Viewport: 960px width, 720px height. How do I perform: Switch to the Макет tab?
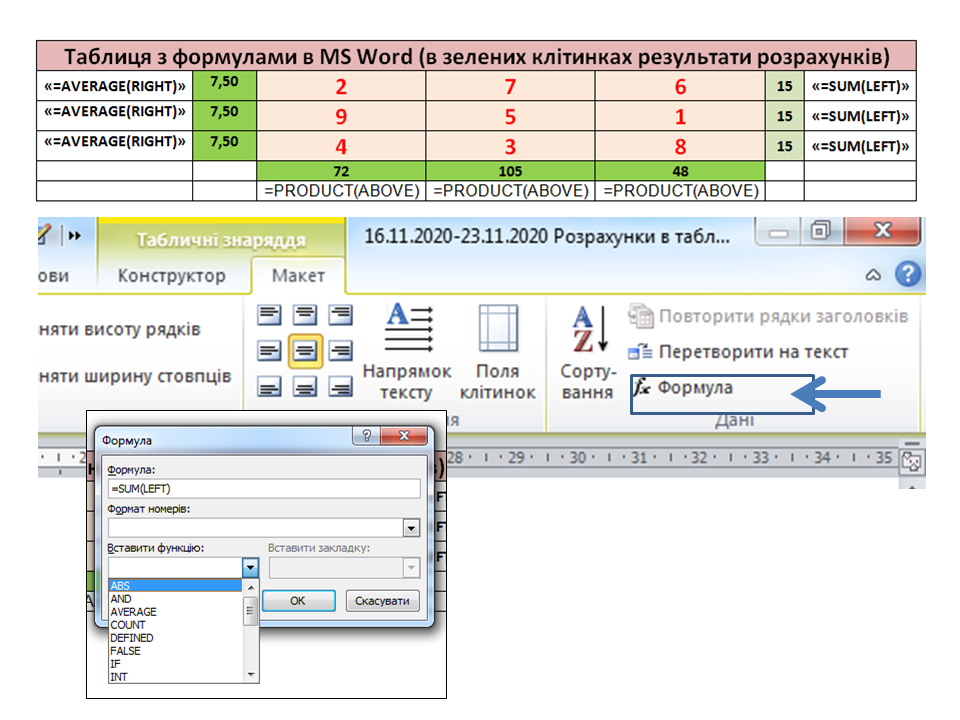298,276
